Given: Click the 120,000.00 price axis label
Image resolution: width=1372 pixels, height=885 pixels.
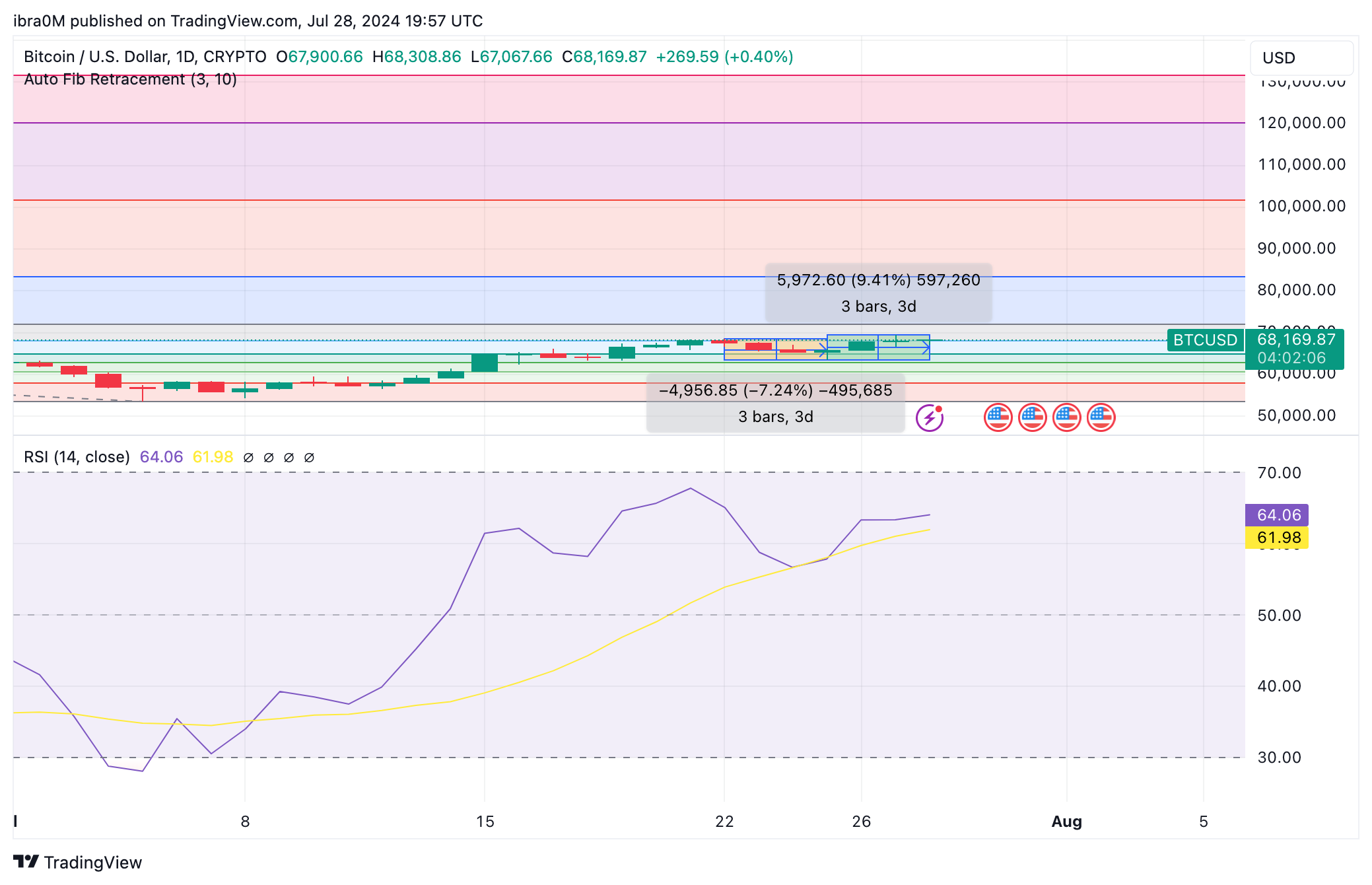Looking at the screenshot, I should (1301, 123).
